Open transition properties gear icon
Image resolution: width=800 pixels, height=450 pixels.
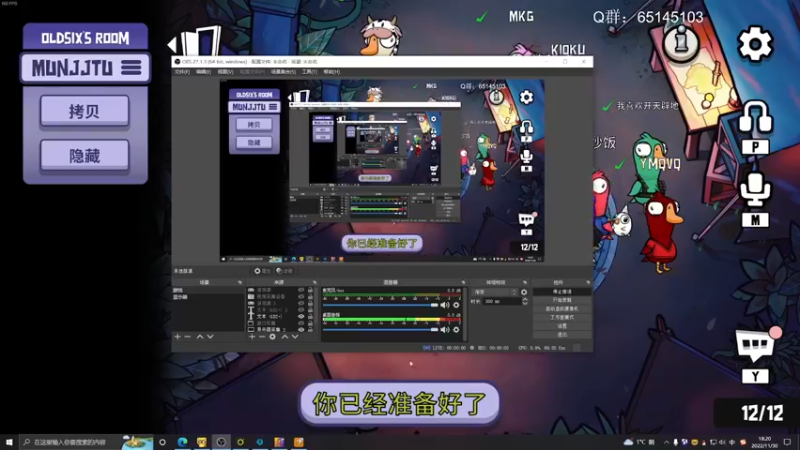[524, 292]
